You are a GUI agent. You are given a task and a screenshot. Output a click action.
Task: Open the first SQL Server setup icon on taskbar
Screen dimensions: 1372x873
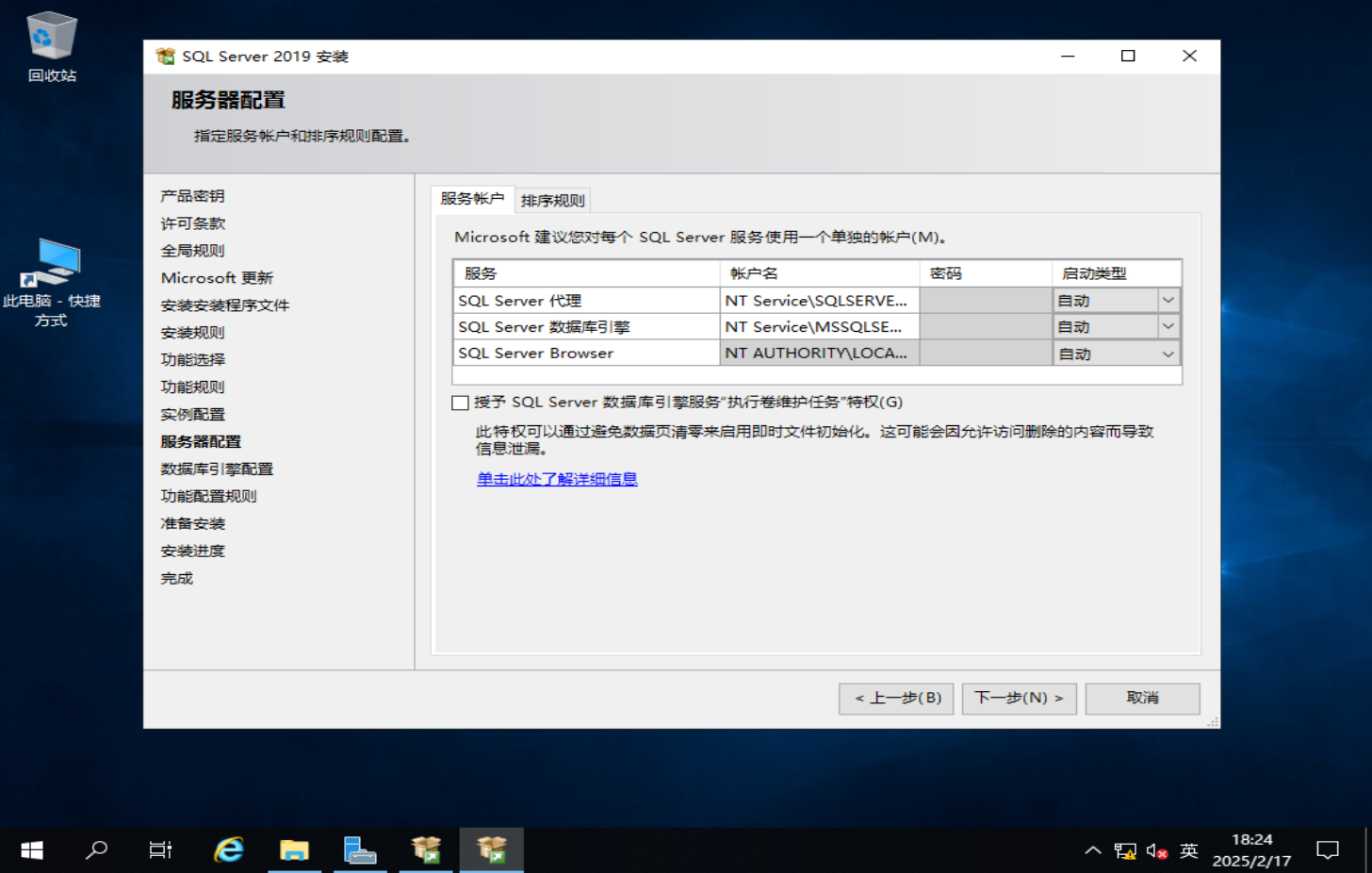(x=425, y=849)
